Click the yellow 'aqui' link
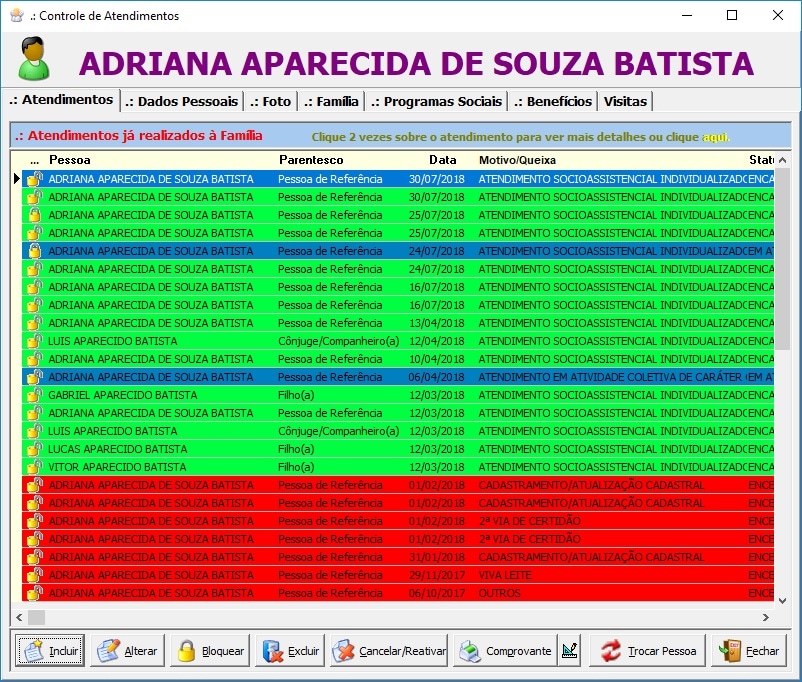This screenshot has width=802, height=682. click(x=716, y=136)
